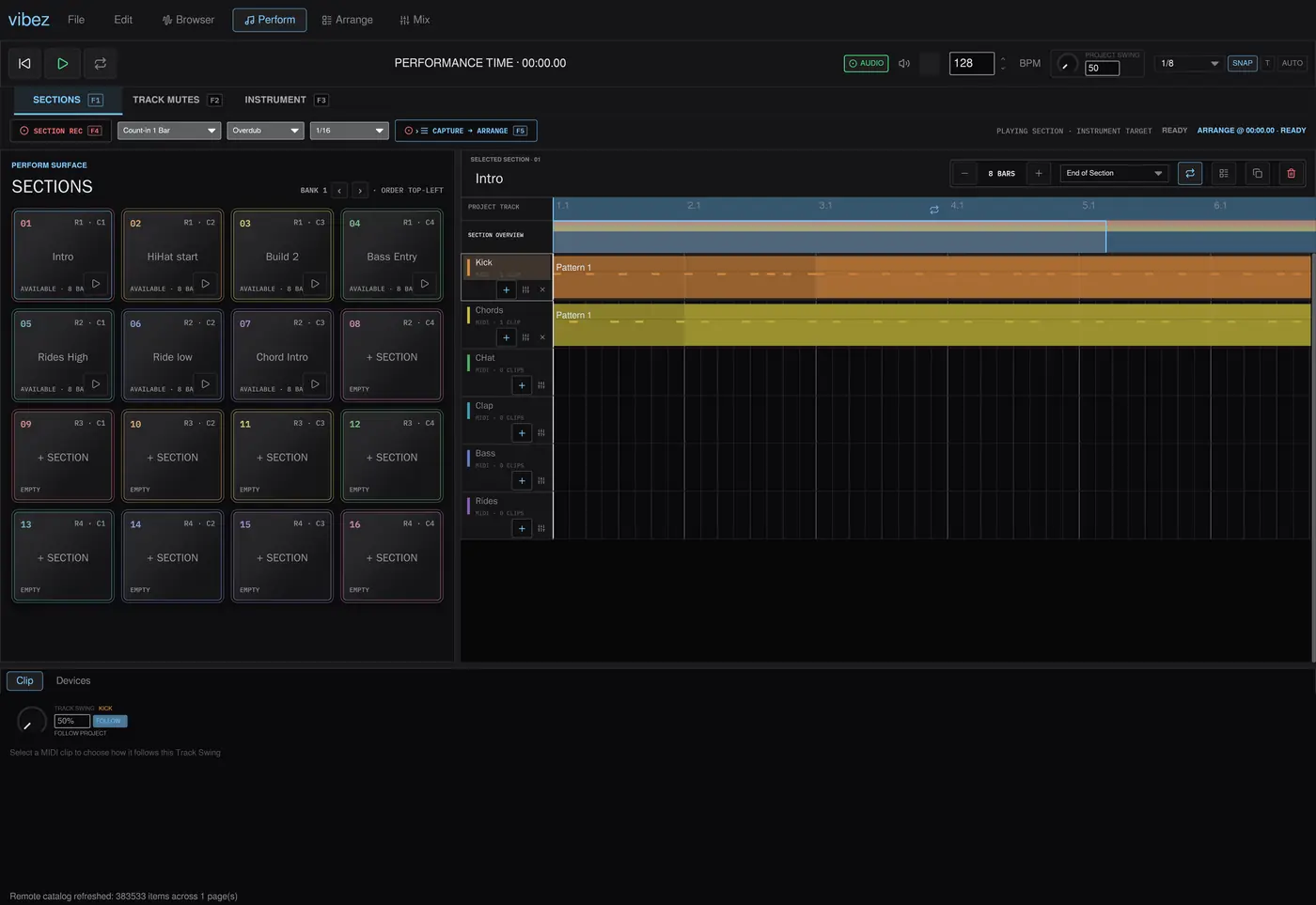Play the Bass Entry section pad

click(425, 283)
